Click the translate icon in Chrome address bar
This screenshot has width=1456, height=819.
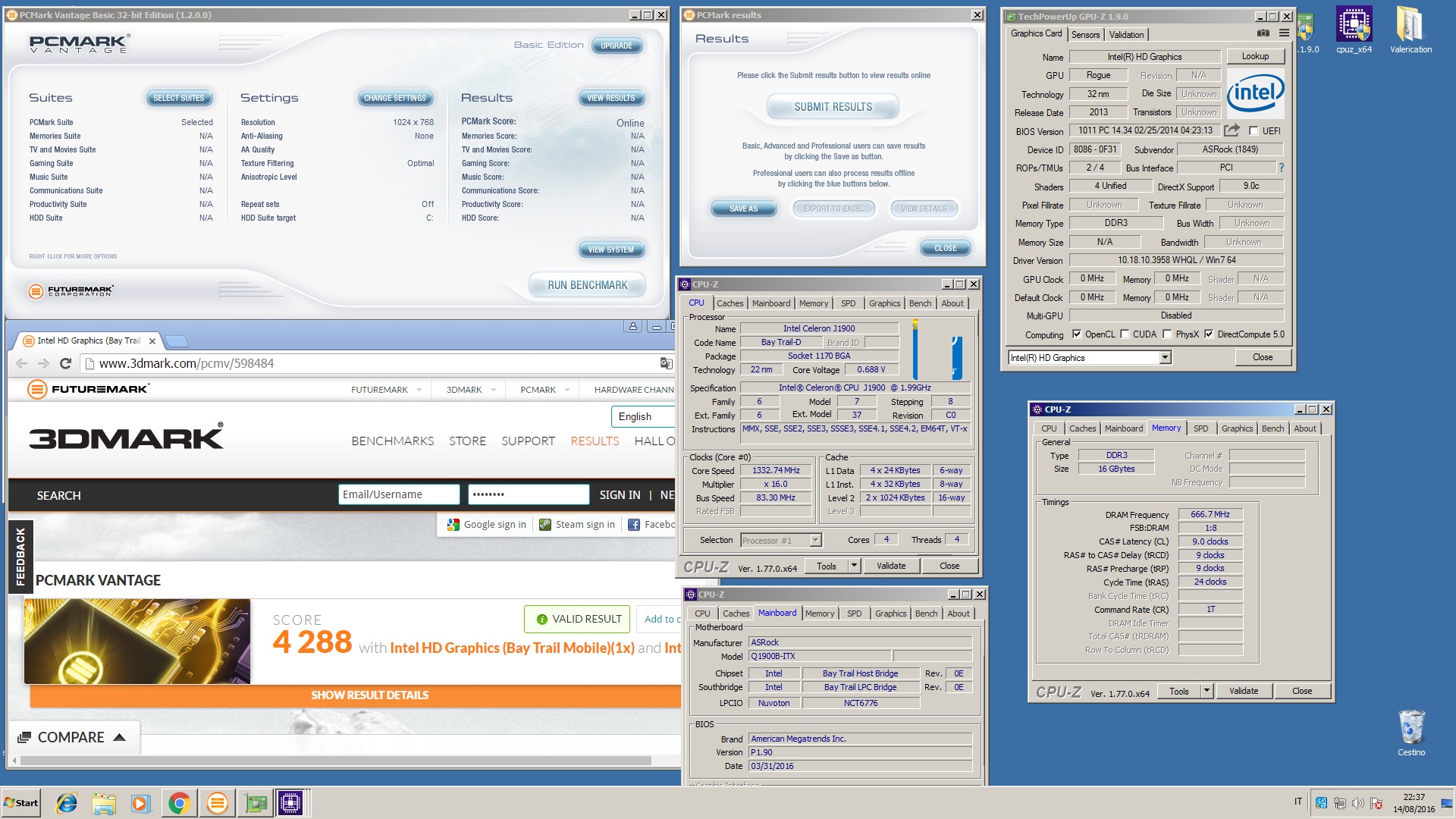(666, 363)
